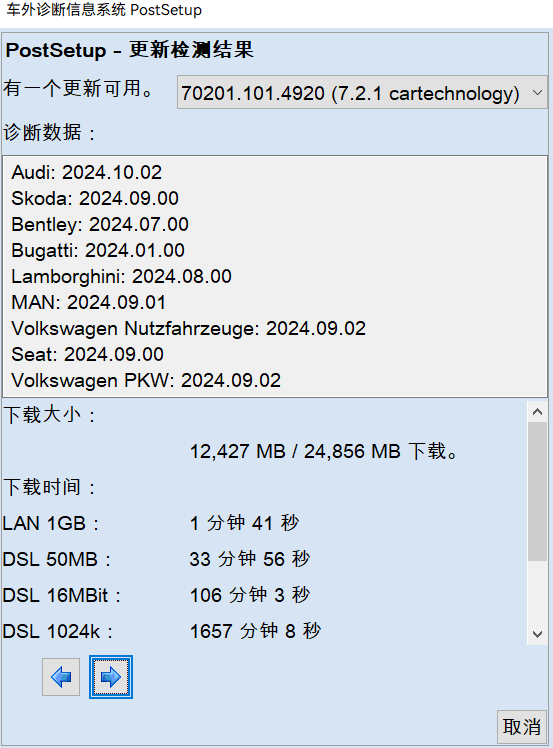Click the LAN 1GB download time row
The height and width of the screenshot is (748, 553).
coord(151,523)
